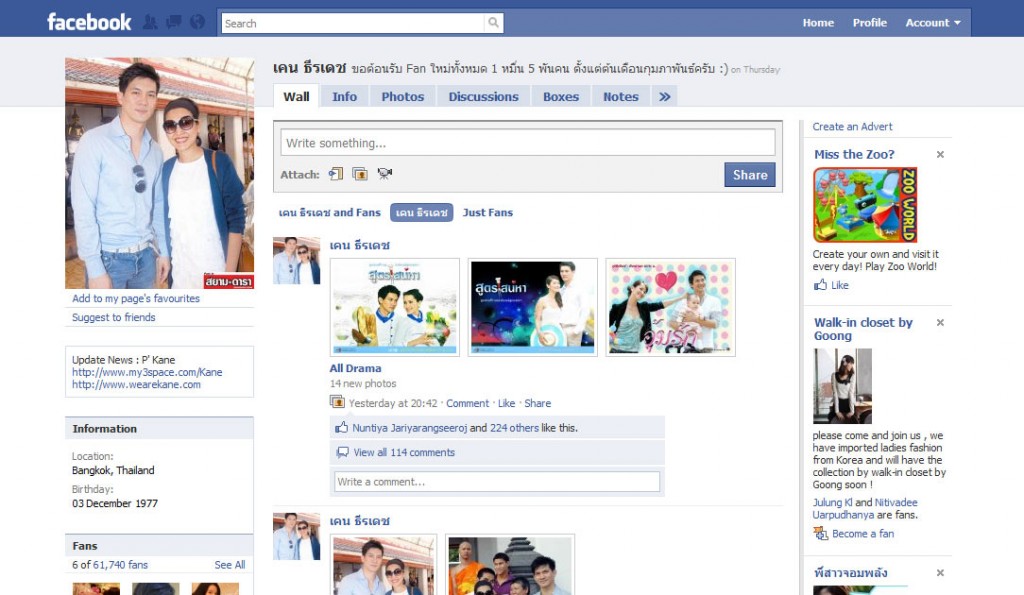Viewport: 1024px width, 595px height.
Task: Click the Zoo World ad image
Action: (x=865, y=205)
